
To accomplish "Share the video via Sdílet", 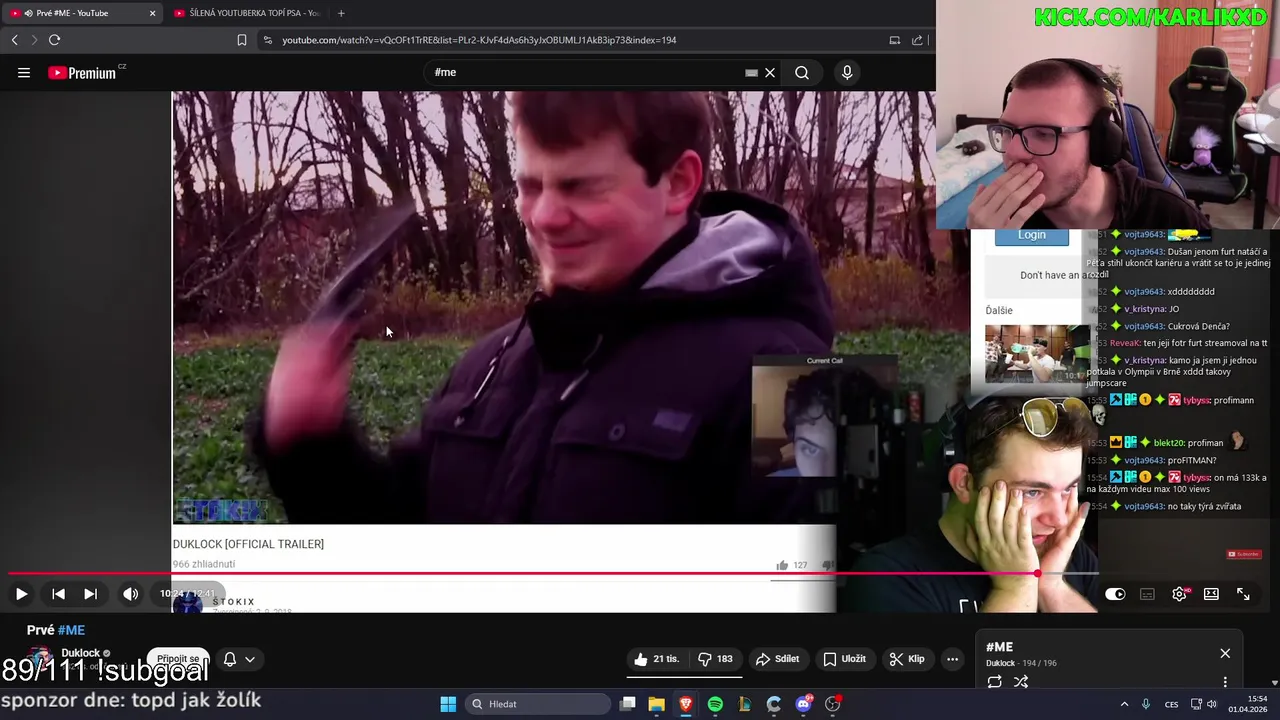I will pos(778,659).
